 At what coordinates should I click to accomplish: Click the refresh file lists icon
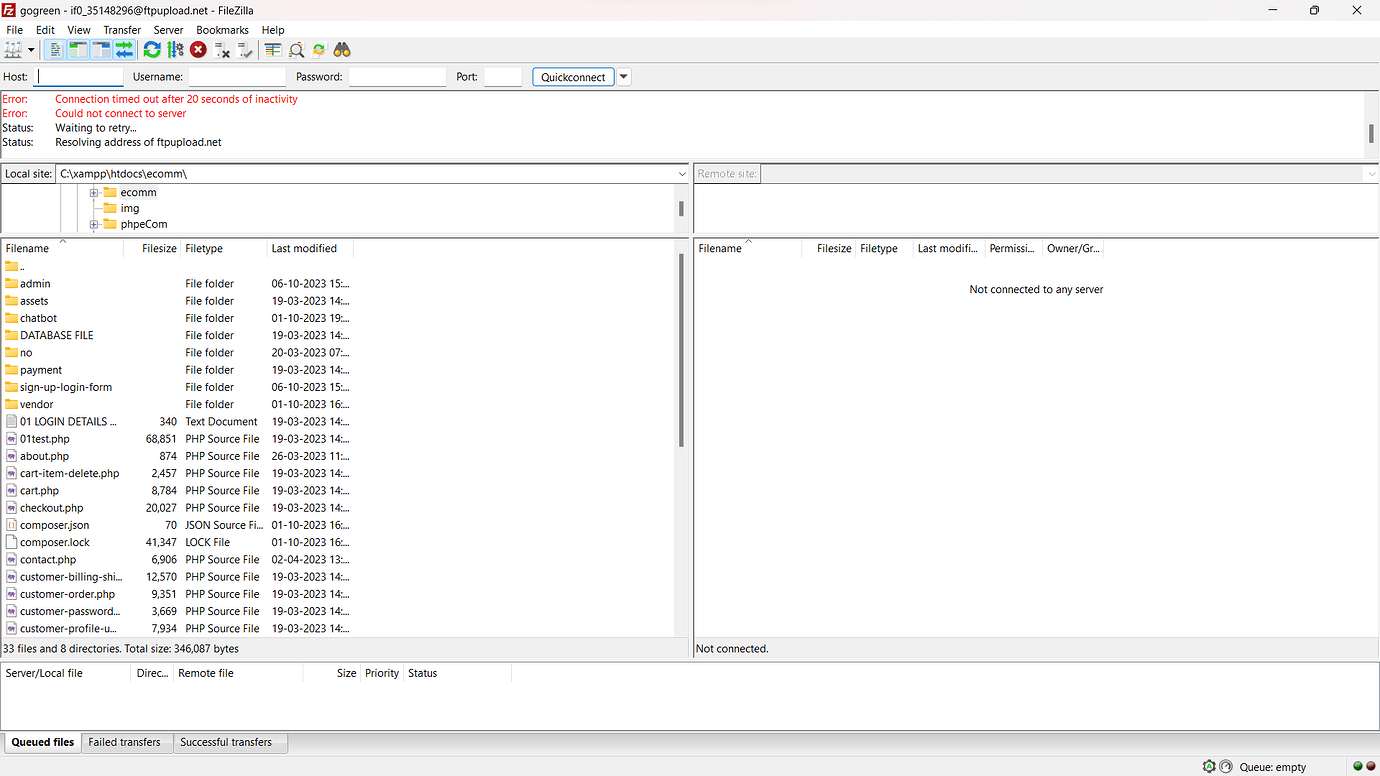[152, 50]
